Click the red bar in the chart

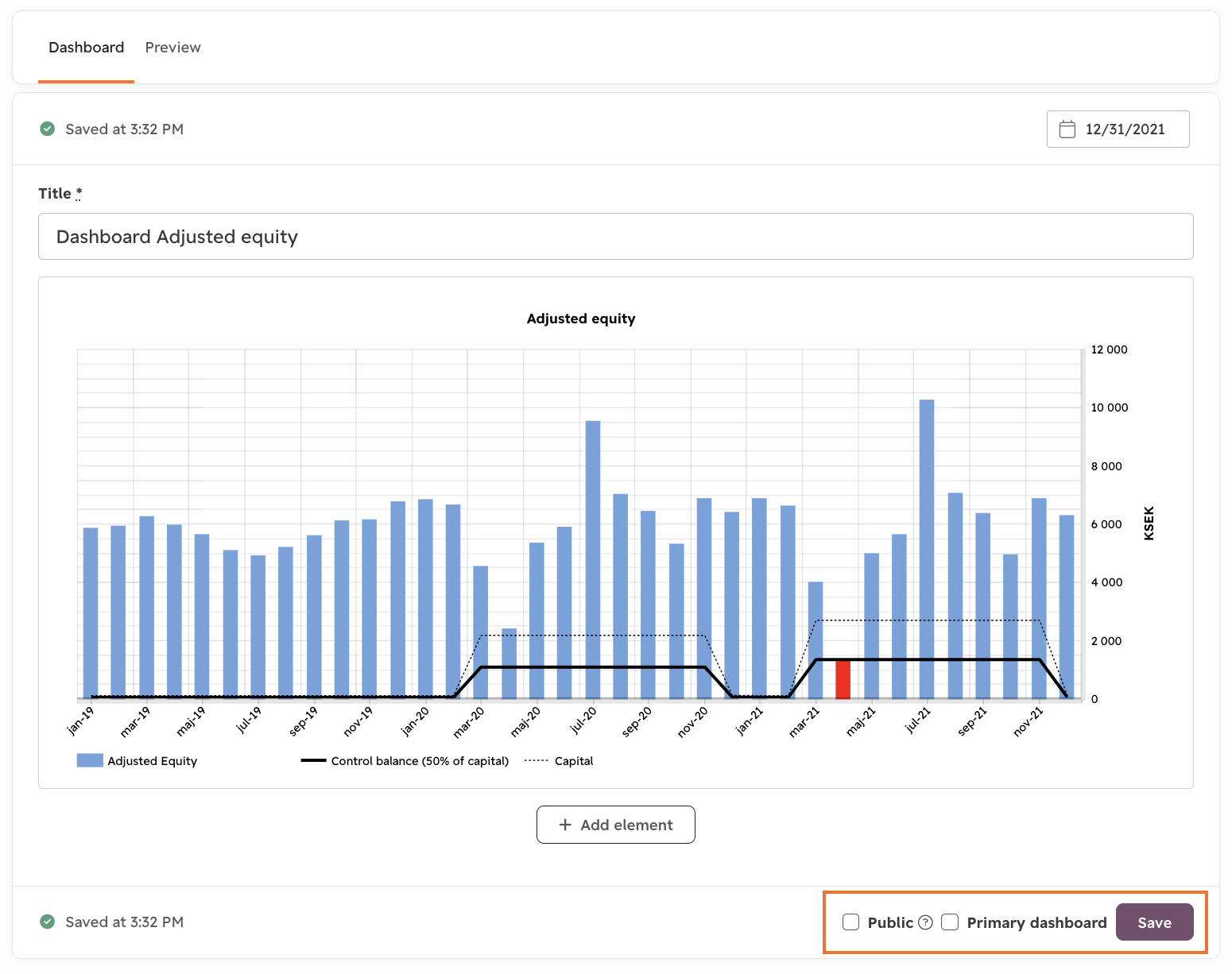pos(843,679)
